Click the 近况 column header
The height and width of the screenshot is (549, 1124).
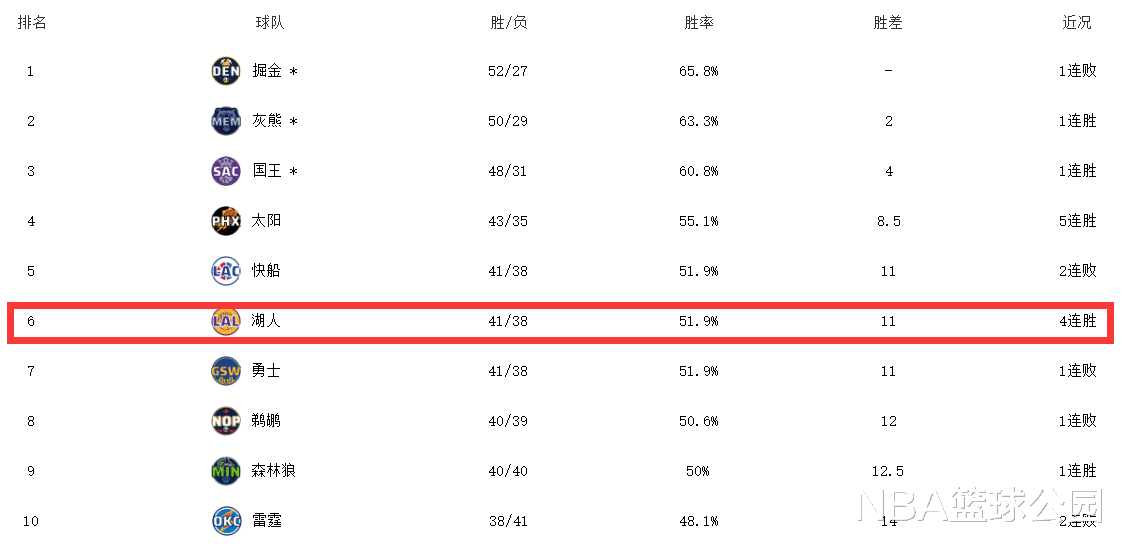(x=1077, y=22)
